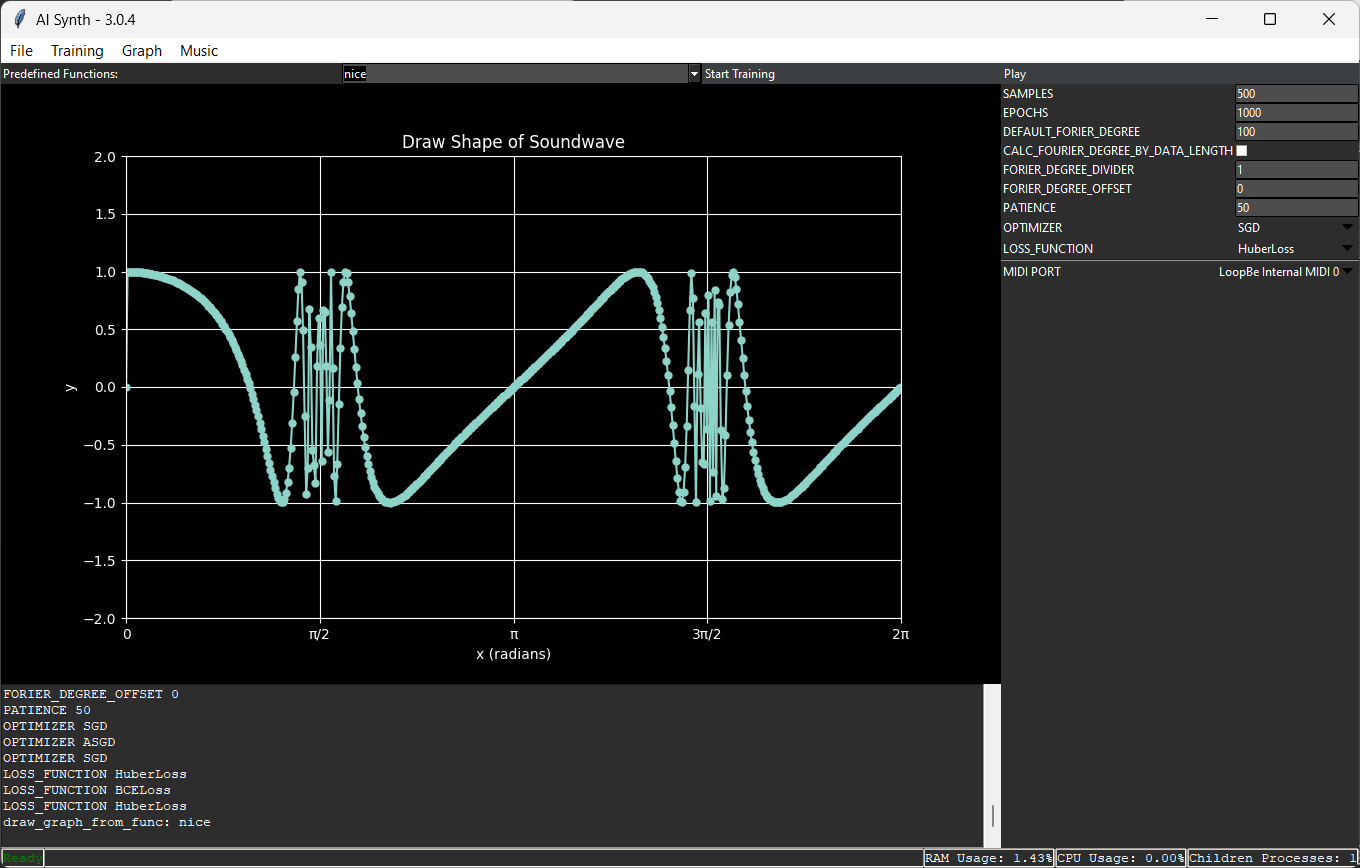
Task: Click the FORIER_DEGREE_OFFSET value field
Action: [x=1296, y=188]
